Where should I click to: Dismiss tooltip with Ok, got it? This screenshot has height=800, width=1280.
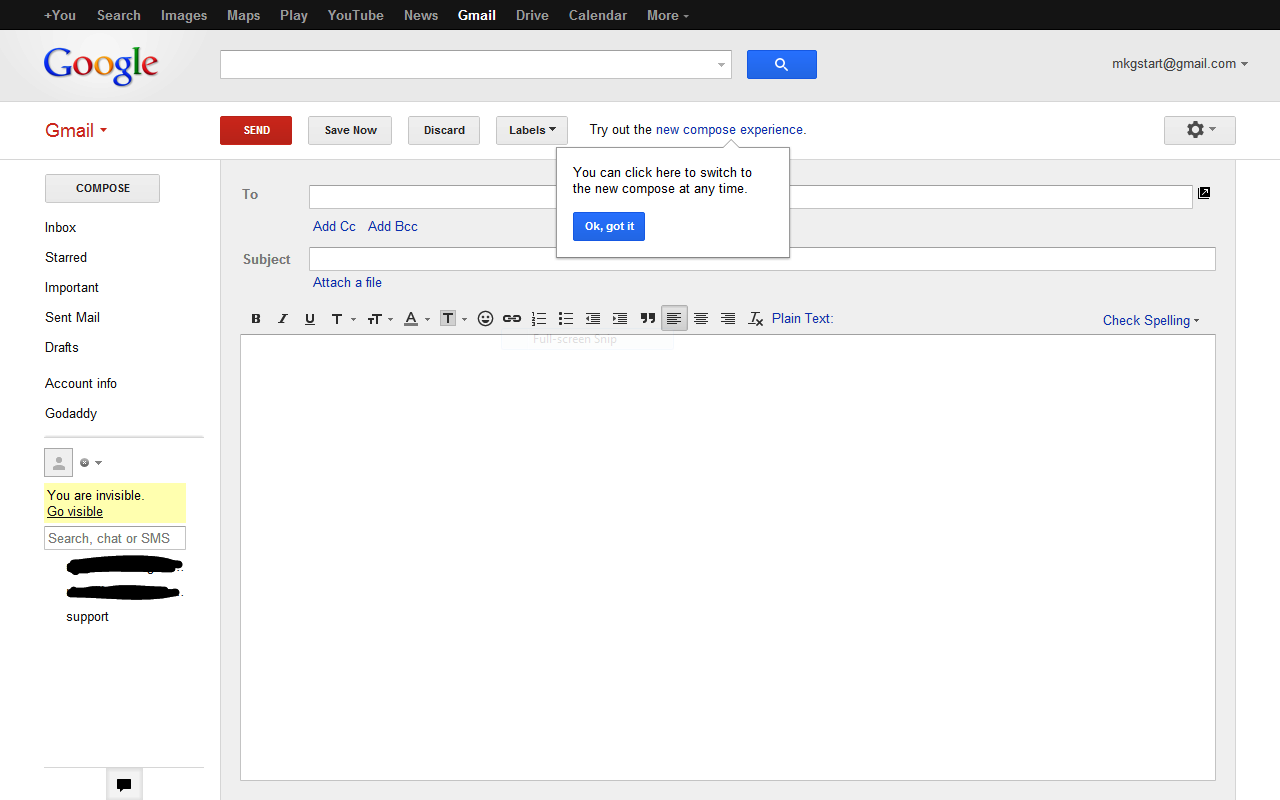click(609, 227)
